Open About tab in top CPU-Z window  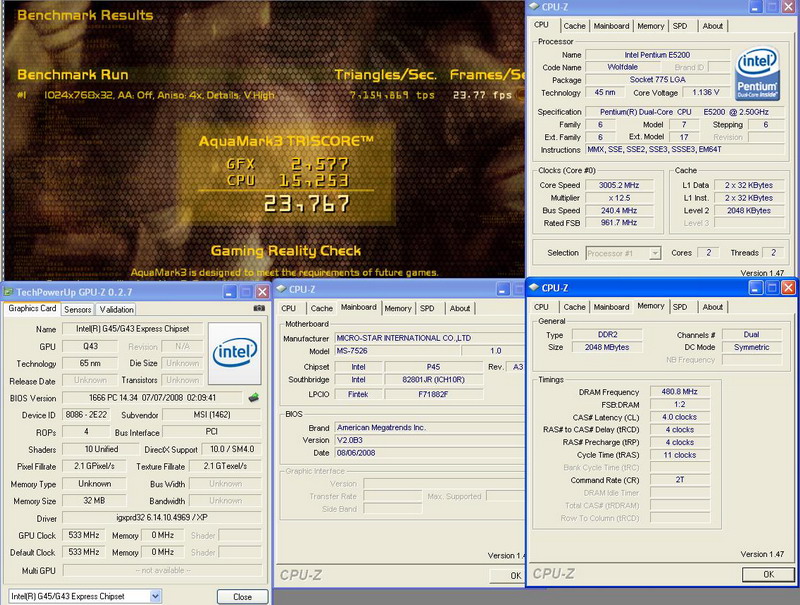pyautogui.click(x=712, y=26)
